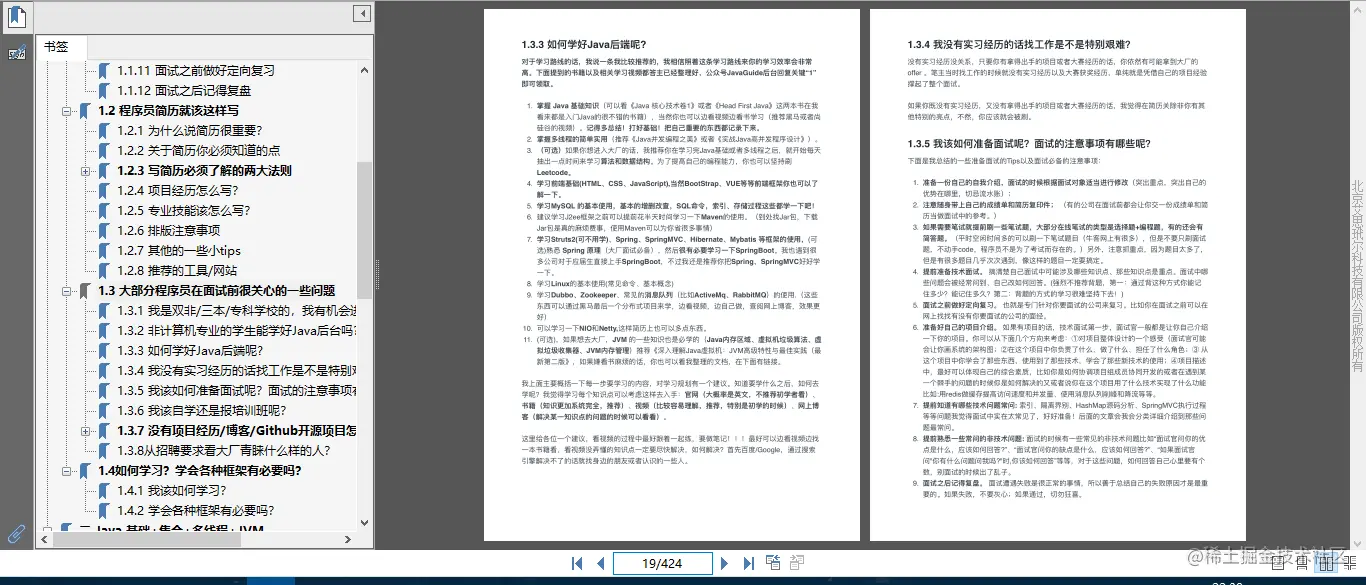The height and width of the screenshot is (585, 1366).
Task: Open the attachments paperclip icon
Action: [x=17, y=533]
